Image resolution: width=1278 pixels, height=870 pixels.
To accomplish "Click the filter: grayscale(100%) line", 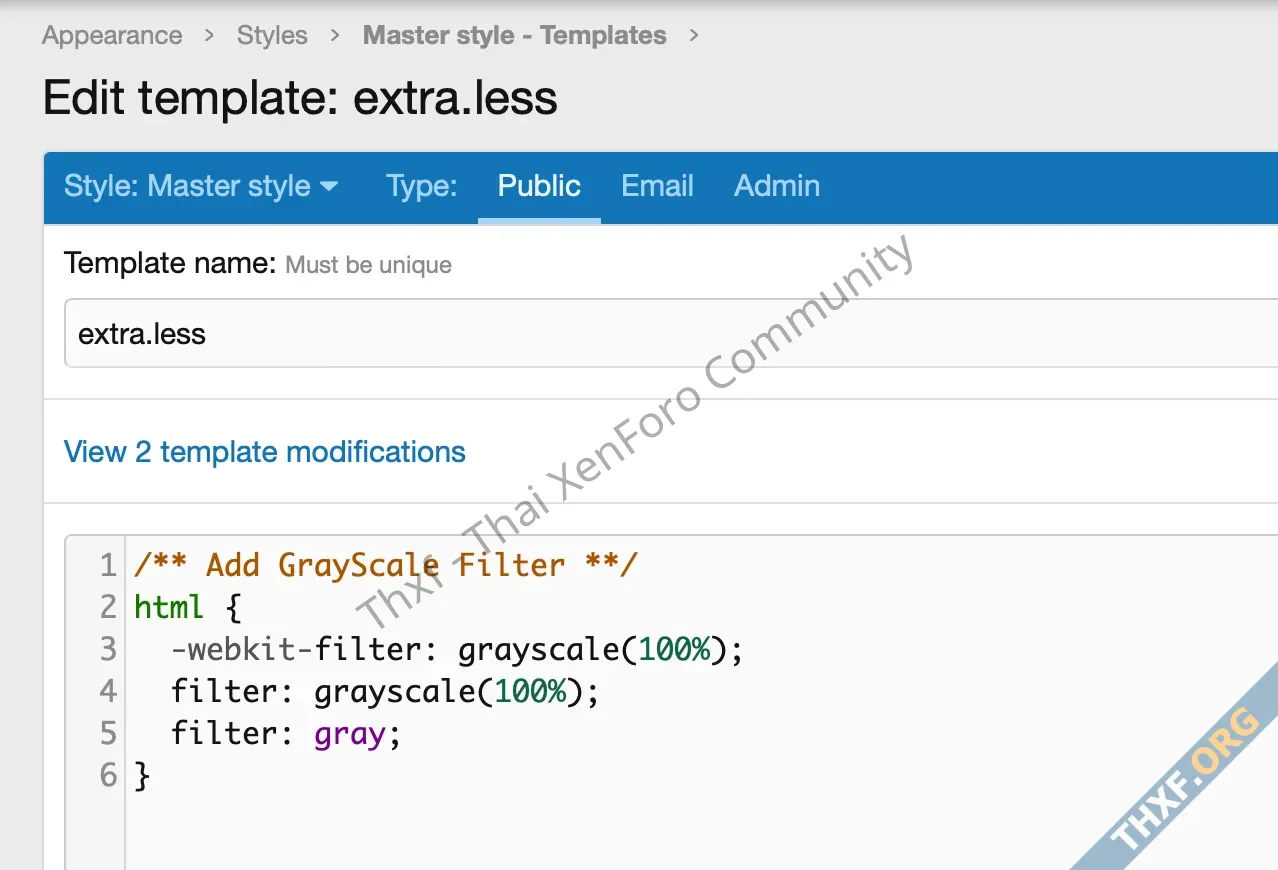I will [x=384, y=692].
